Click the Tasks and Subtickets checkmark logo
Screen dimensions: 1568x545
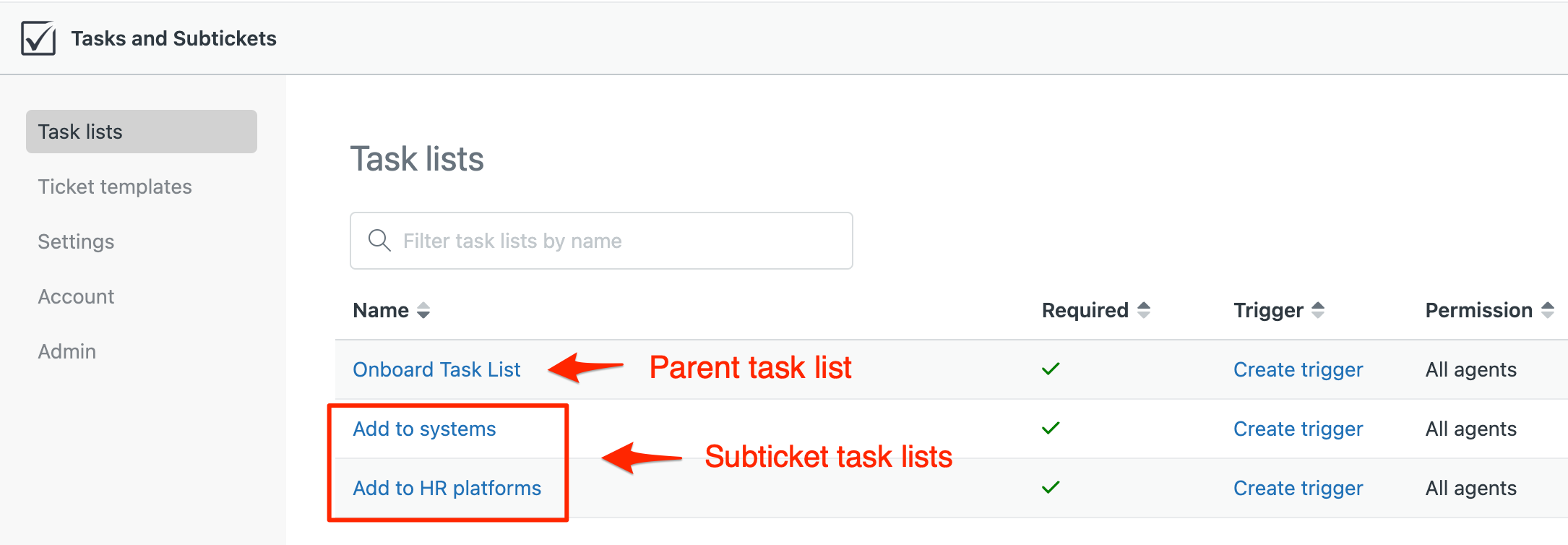[38, 38]
